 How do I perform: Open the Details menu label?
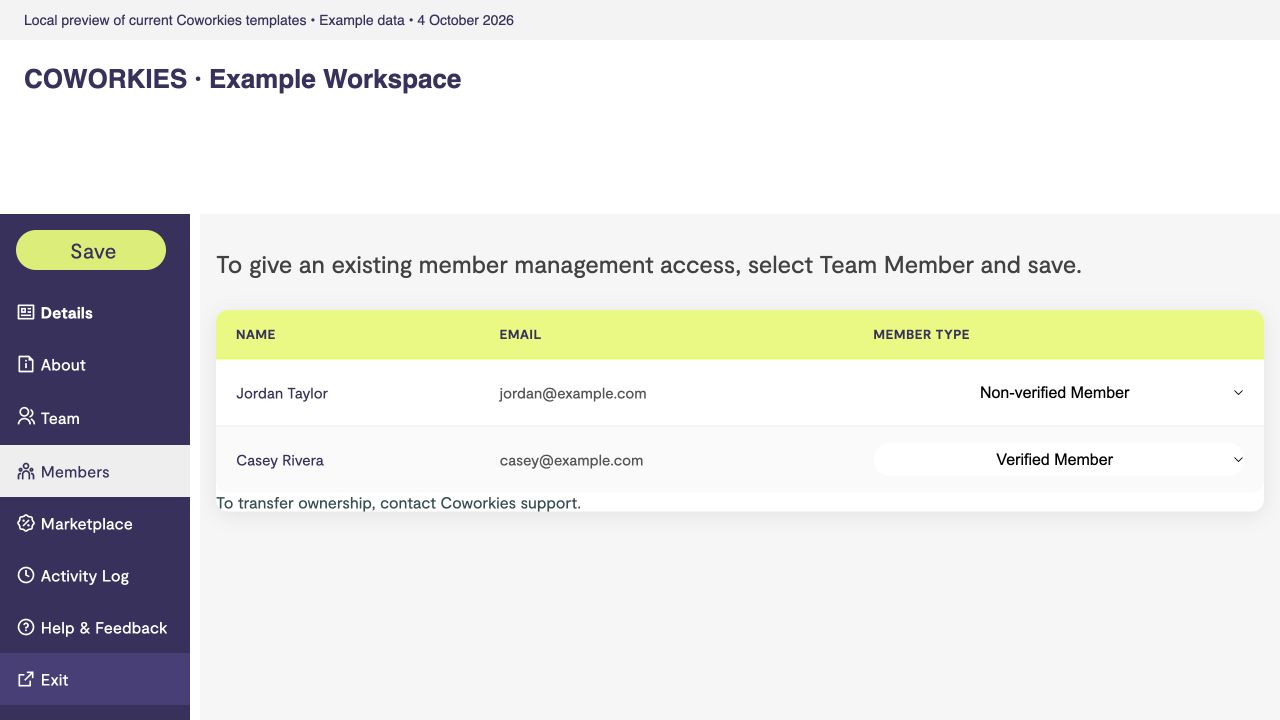(67, 313)
